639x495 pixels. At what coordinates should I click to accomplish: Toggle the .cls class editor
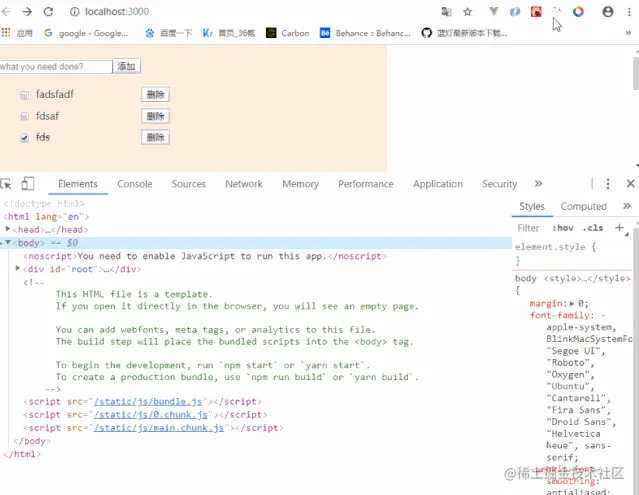(593, 228)
